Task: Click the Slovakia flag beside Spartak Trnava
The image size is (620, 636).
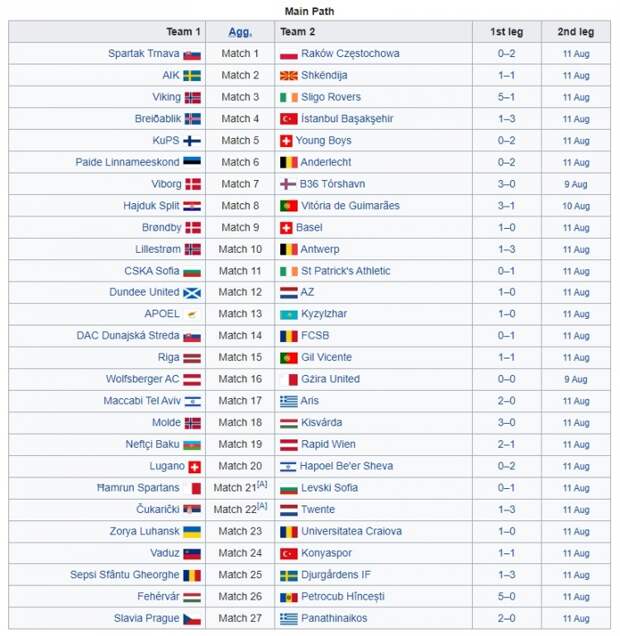Action: click(192, 54)
